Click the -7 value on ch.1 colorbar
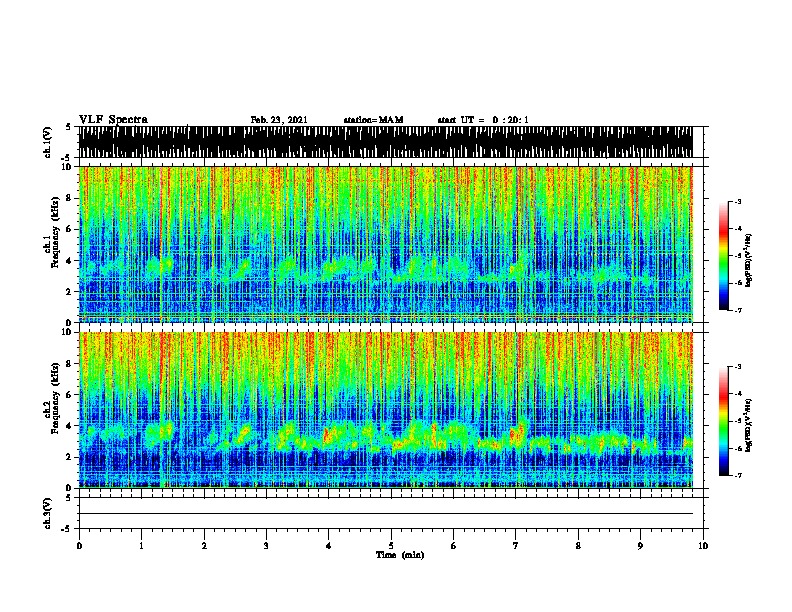This screenshot has height=612, width=792. coord(737,310)
